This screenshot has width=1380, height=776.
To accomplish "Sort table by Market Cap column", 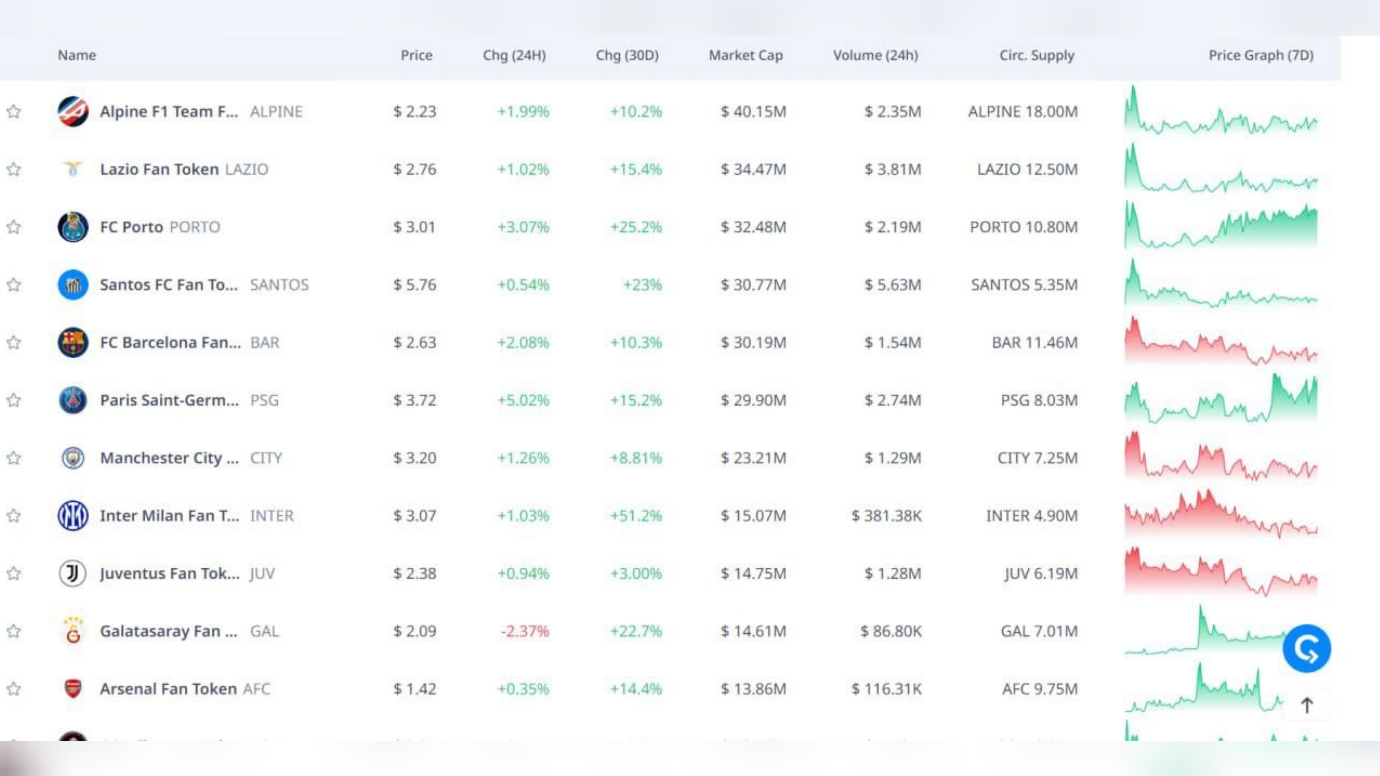I will click(x=745, y=55).
